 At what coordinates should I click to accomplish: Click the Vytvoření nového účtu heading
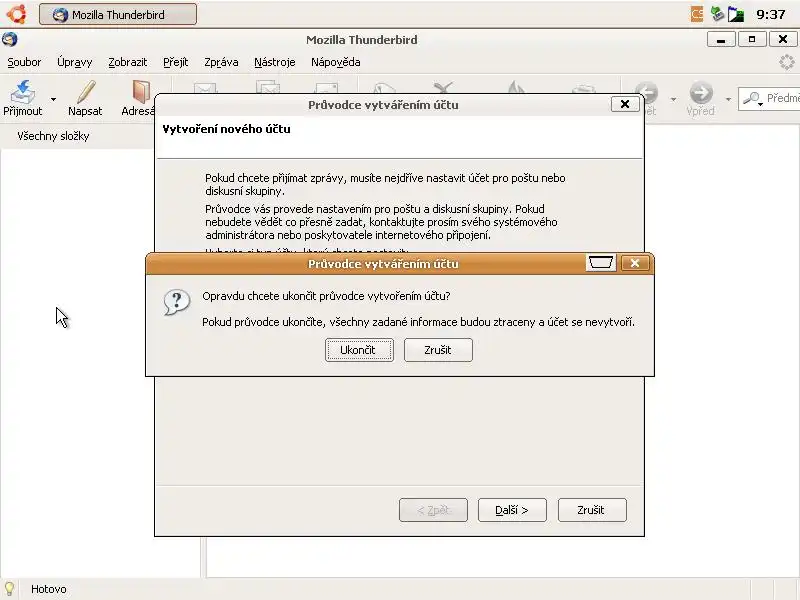pos(226,129)
